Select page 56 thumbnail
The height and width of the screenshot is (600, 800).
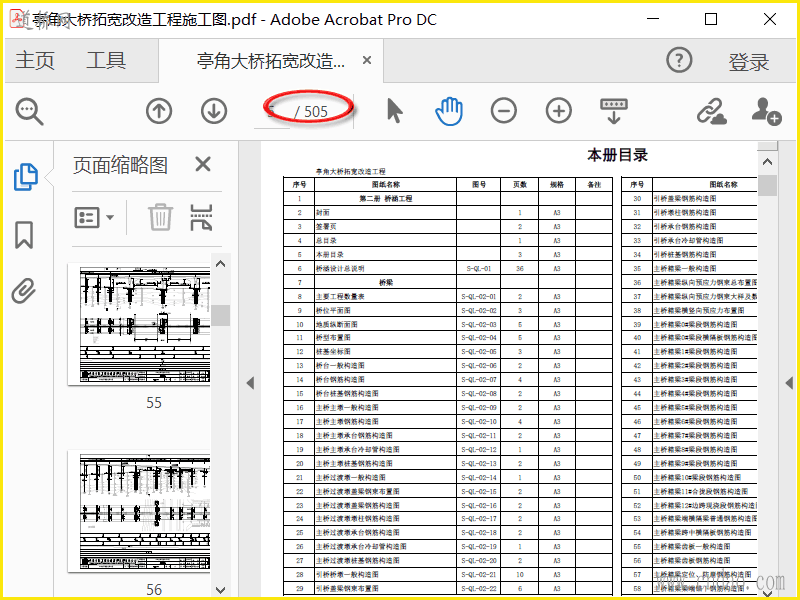139,511
